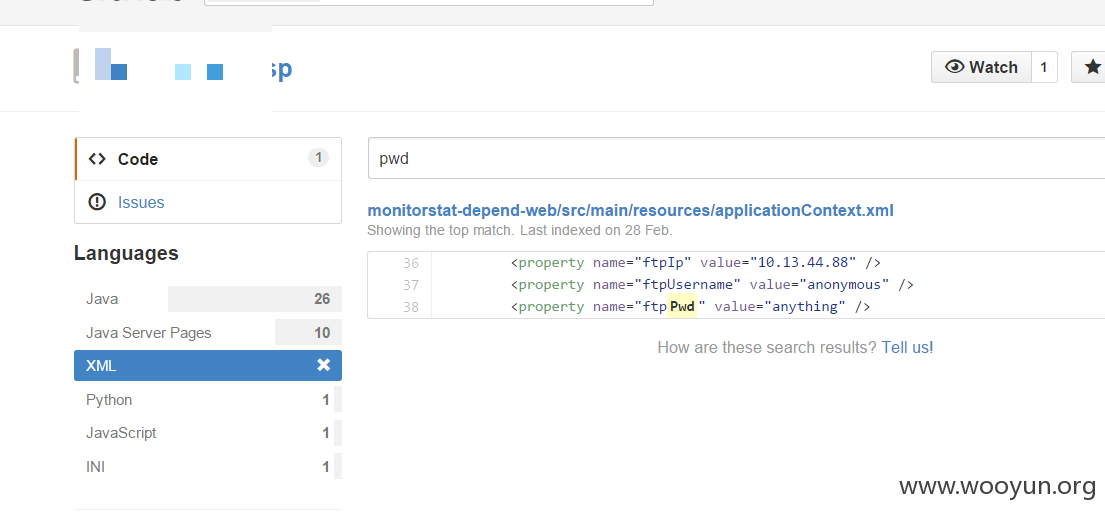Click the code brackets icon beside Code

click(97, 159)
